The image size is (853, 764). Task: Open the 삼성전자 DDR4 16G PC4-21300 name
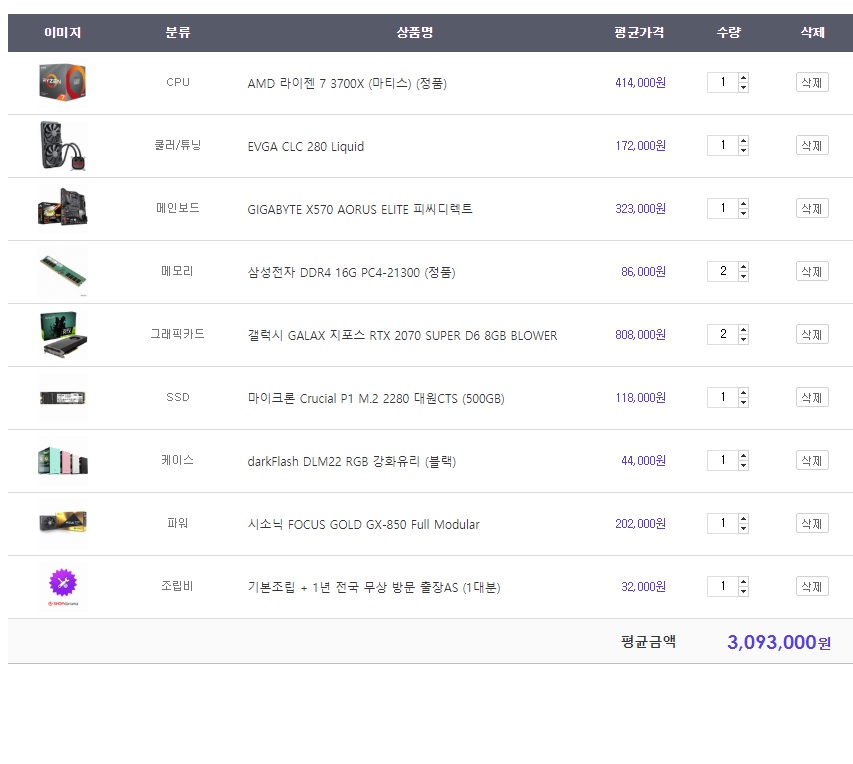tap(351, 272)
